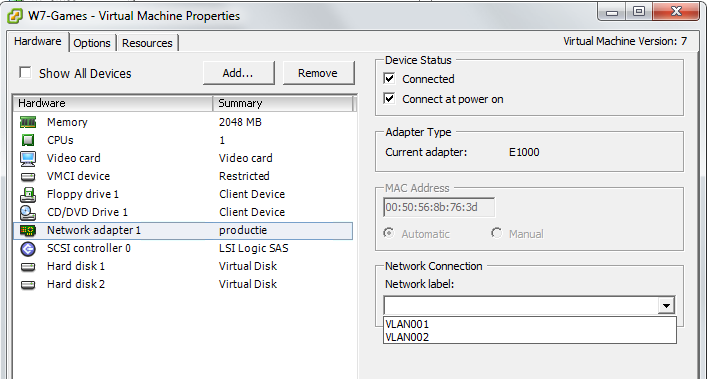This screenshot has width=707, height=379.
Task: Select the VMCI device row
Action: point(183,176)
